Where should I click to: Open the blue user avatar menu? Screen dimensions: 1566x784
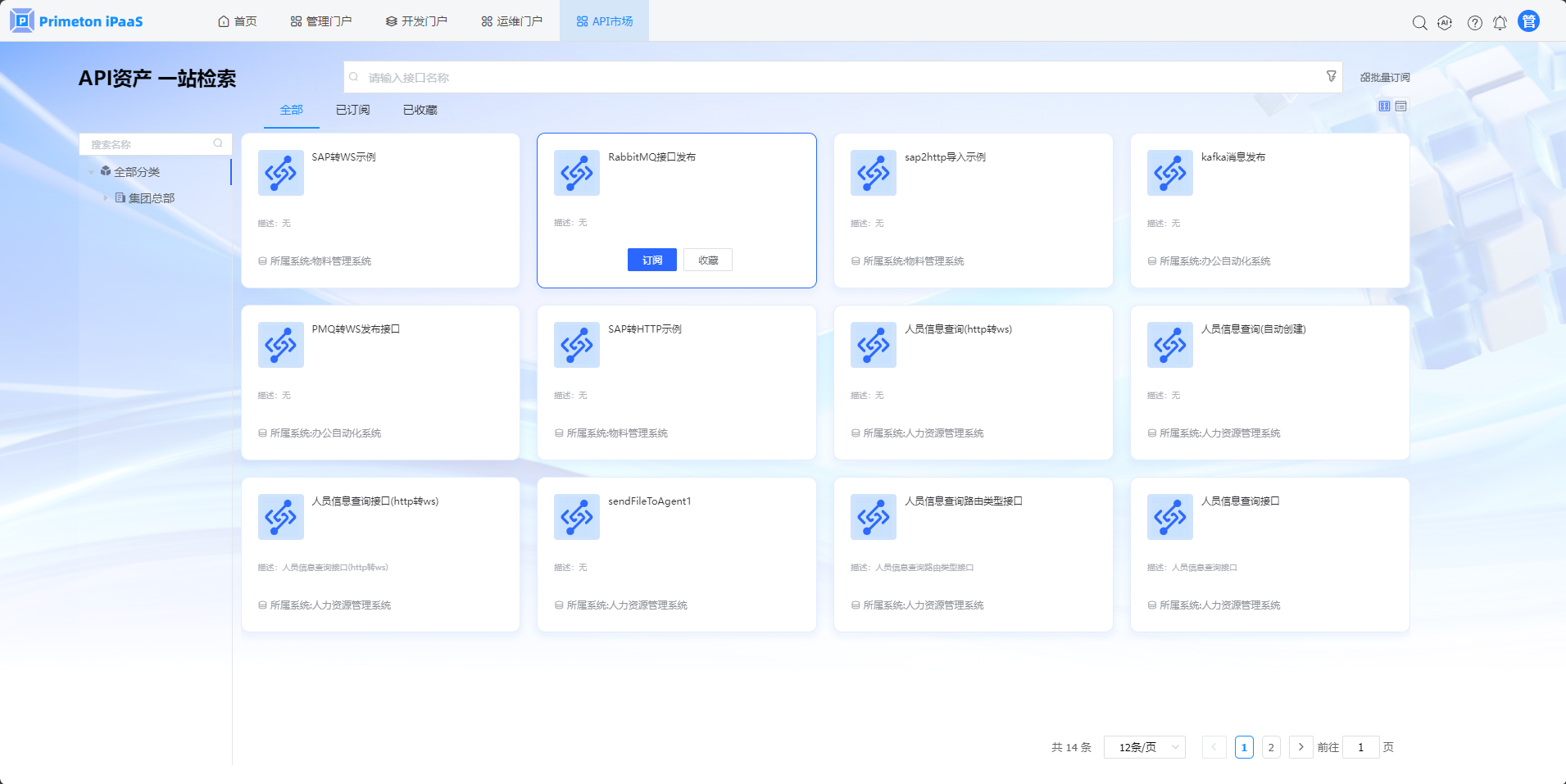click(1528, 21)
